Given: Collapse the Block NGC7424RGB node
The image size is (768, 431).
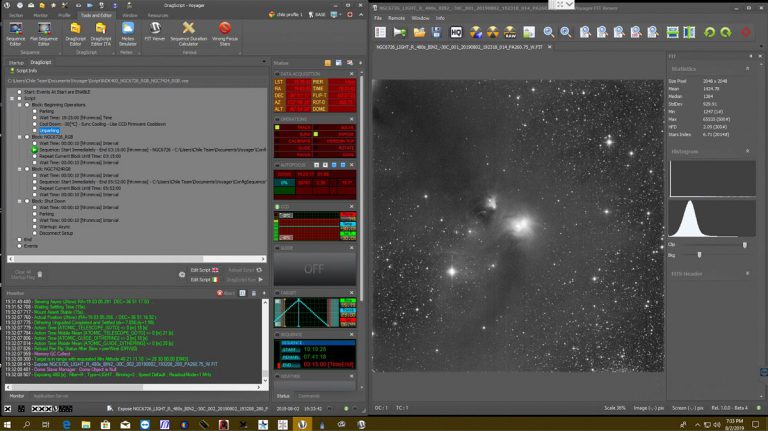Looking at the screenshot, I should (20, 169).
